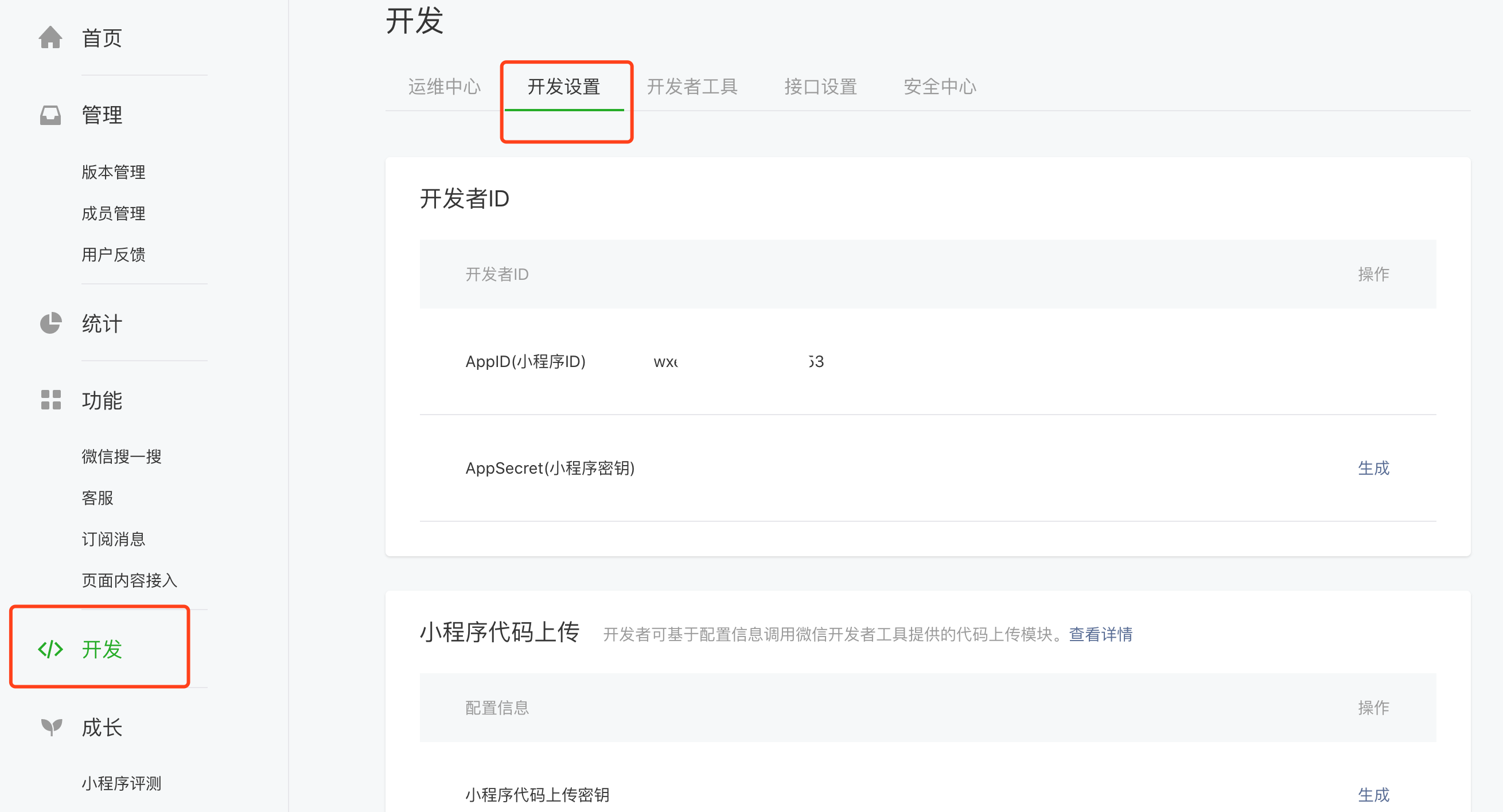1503x812 pixels.
Task: Open the 查看详情 link
Action: 1100,634
